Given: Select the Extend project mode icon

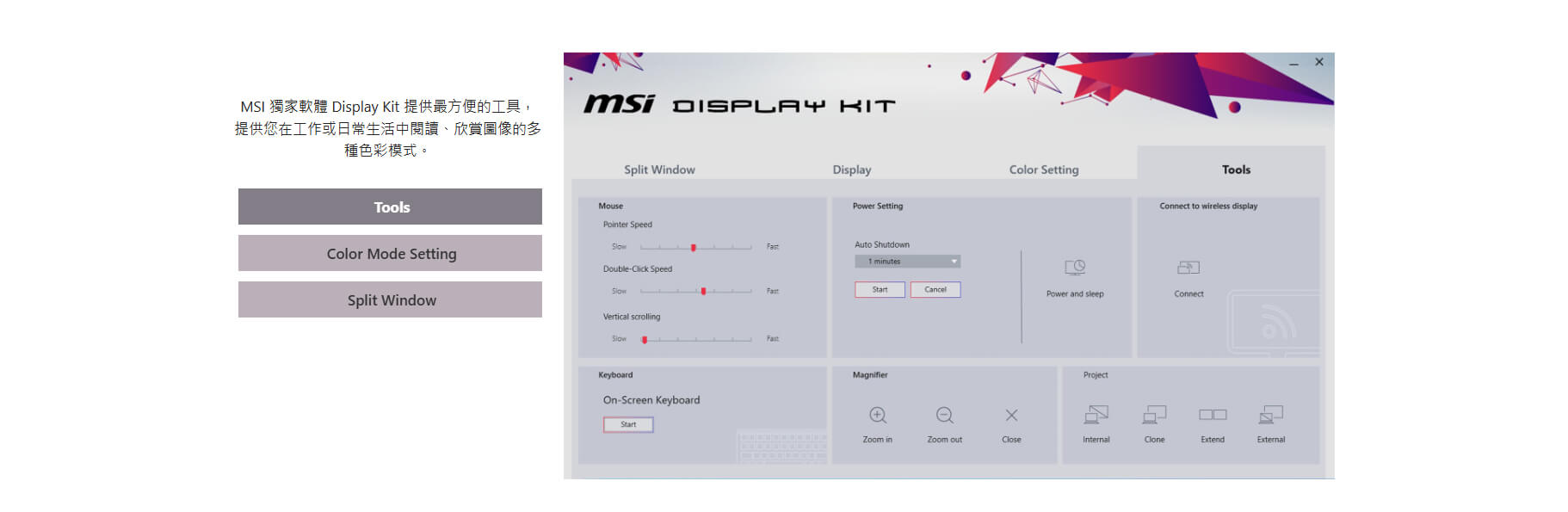Looking at the screenshot, I should [x=1213, y=415].
